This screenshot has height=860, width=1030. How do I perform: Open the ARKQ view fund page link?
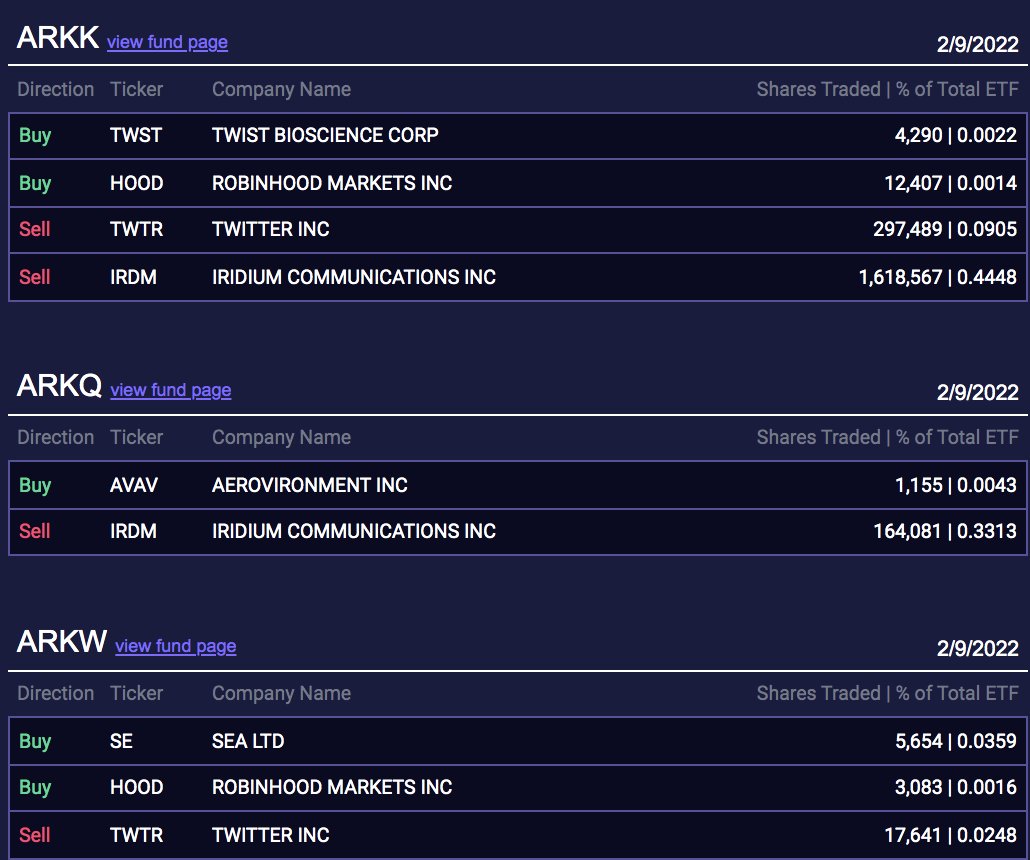coord(171,390)
